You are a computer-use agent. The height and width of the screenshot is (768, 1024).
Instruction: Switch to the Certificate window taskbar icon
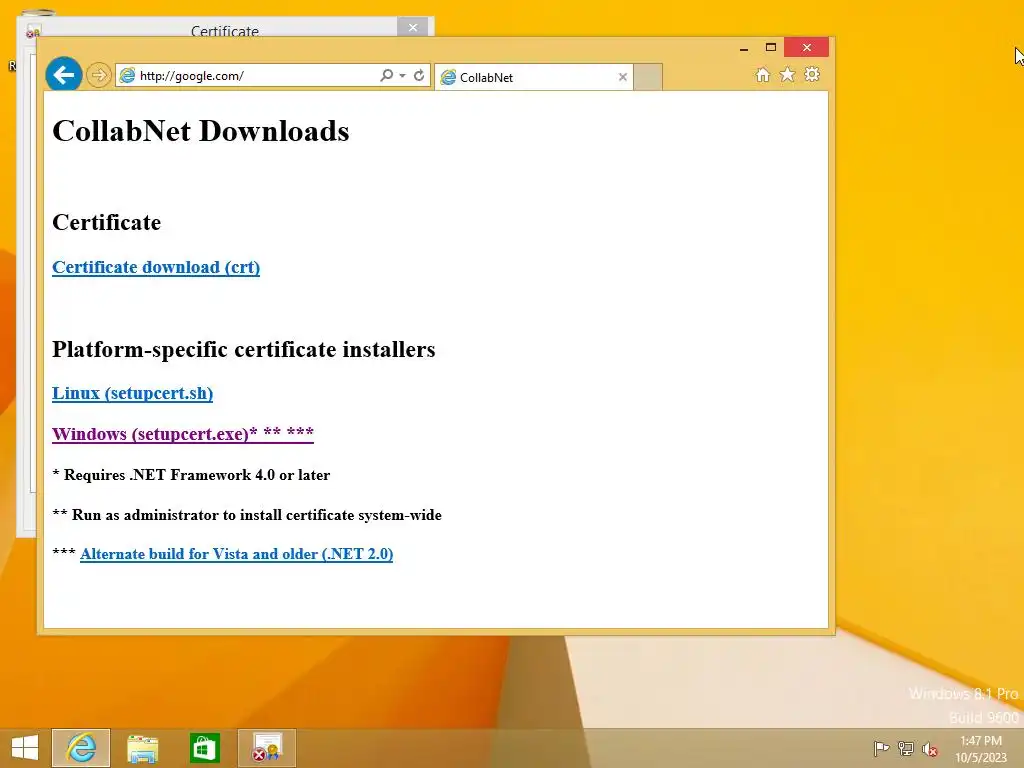(266, 748)
